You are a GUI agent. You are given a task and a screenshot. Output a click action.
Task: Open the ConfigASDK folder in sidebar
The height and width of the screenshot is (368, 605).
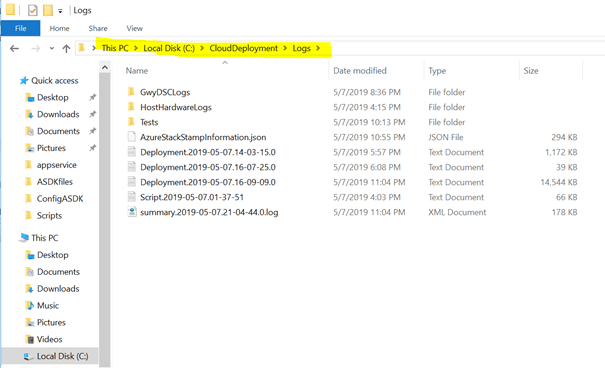(60, 199)
